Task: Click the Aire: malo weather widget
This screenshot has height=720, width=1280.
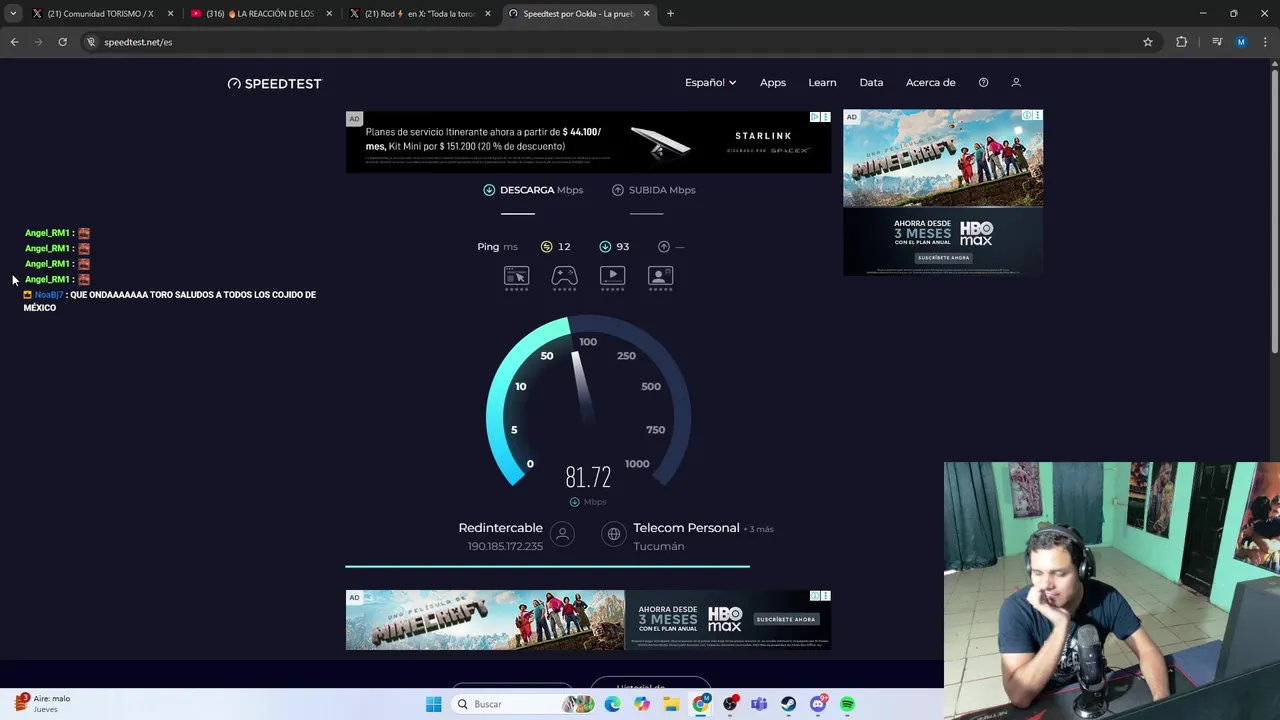Action: point(42,704)
